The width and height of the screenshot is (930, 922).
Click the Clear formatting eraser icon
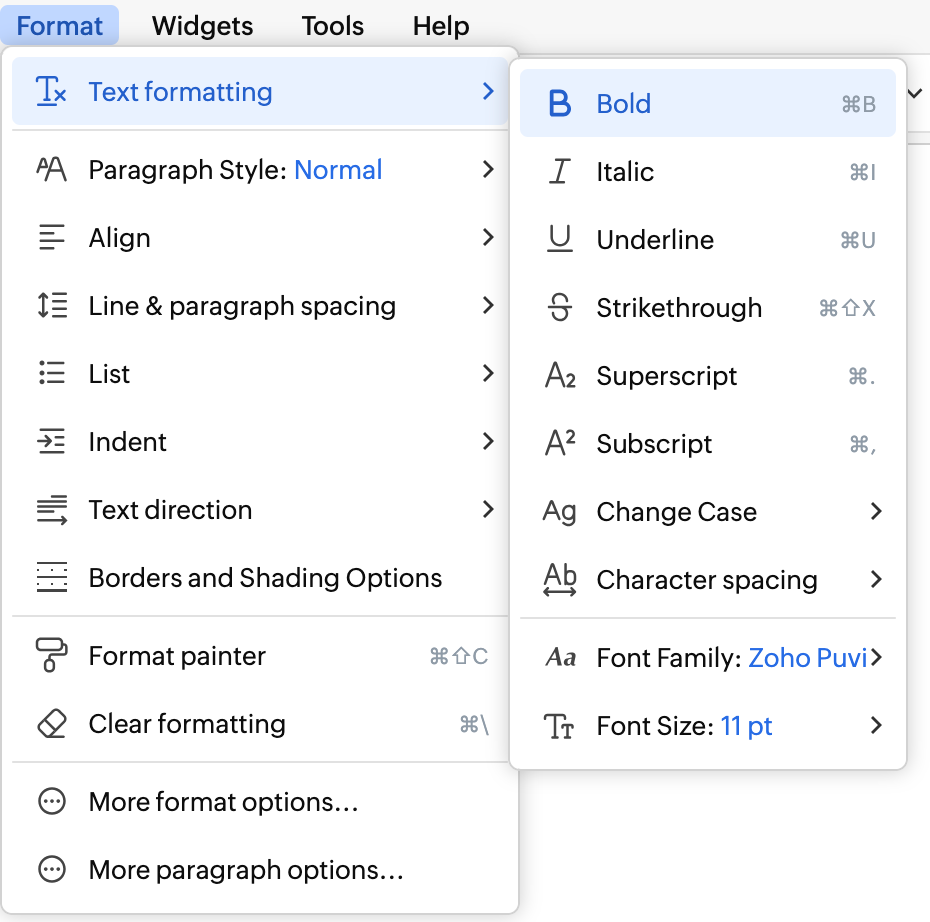pos(51,724)
